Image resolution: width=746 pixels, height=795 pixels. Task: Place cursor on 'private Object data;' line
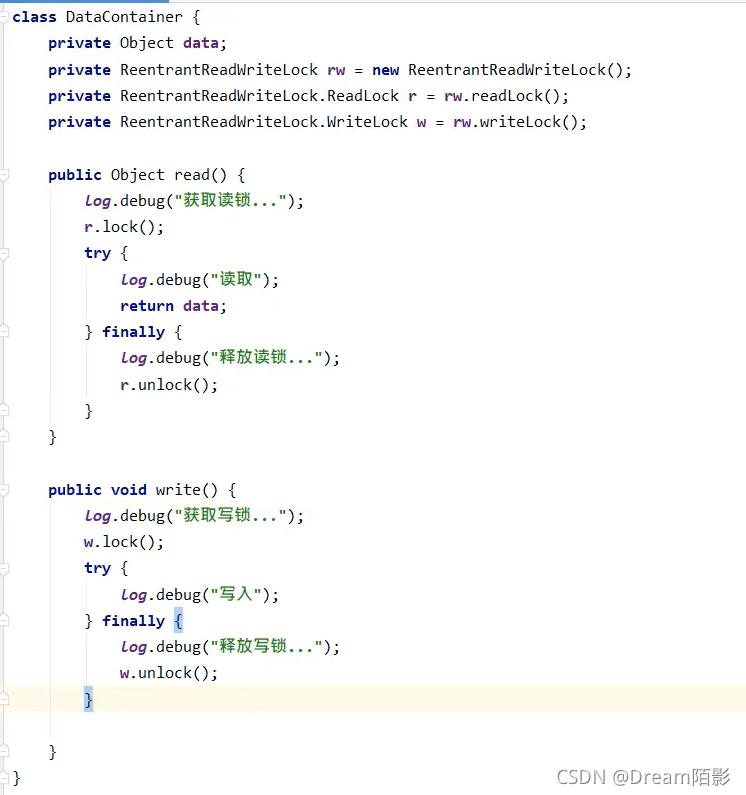(x=137, y=43)
